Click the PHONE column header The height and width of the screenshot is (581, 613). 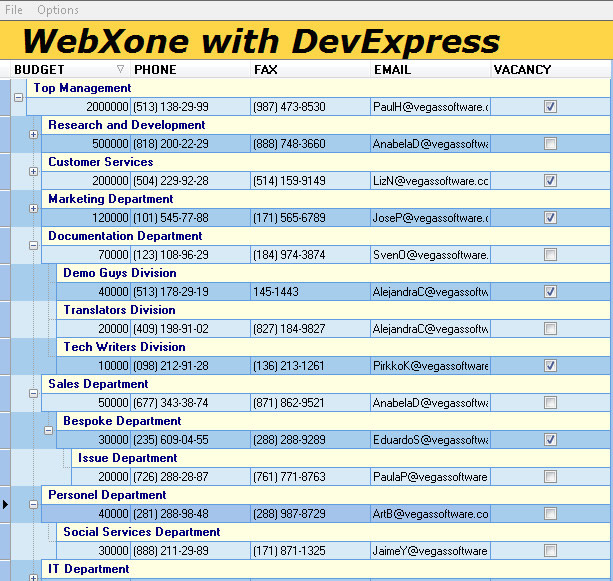point(190,69)
